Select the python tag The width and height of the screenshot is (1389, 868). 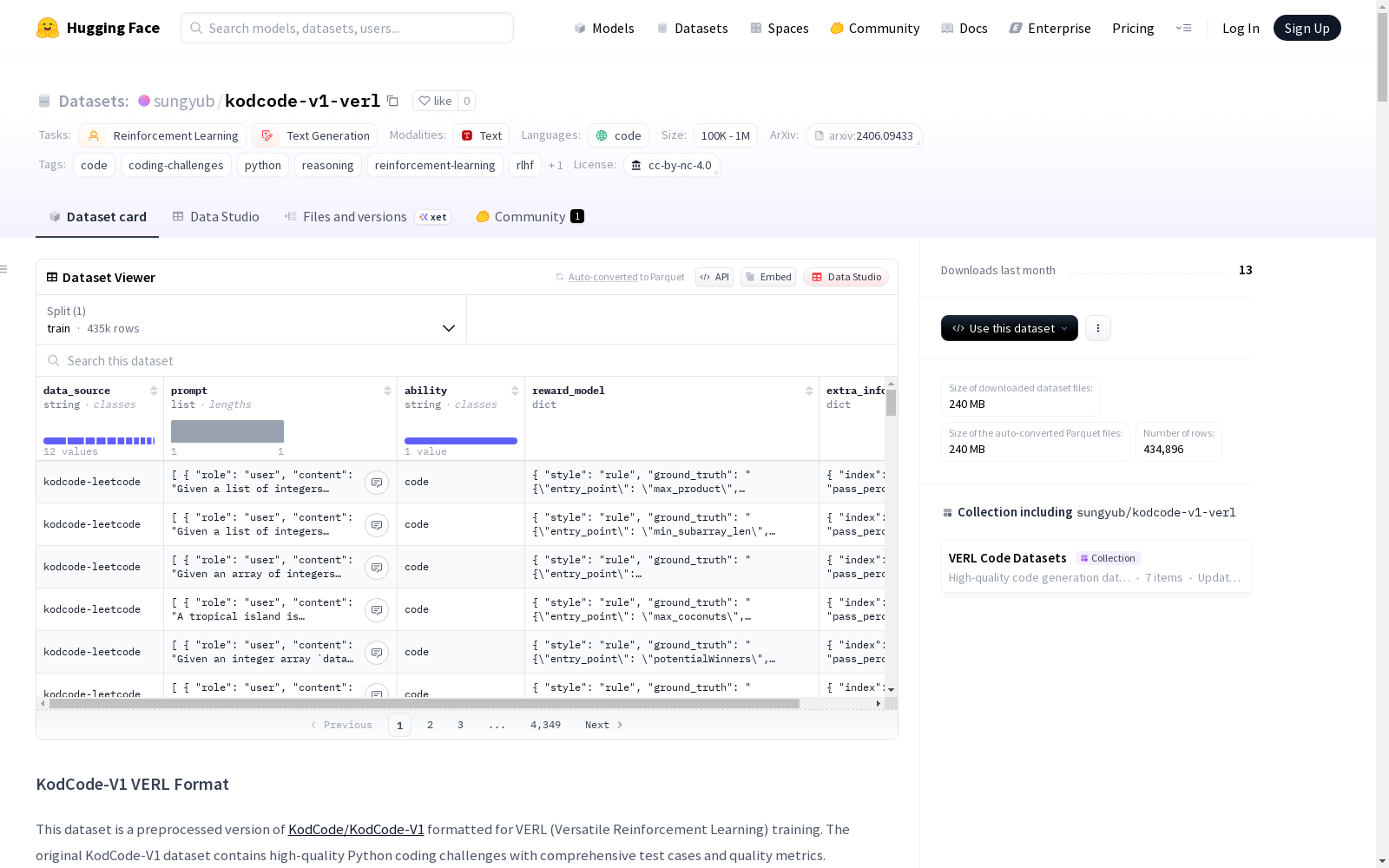[x=263, y=165]
